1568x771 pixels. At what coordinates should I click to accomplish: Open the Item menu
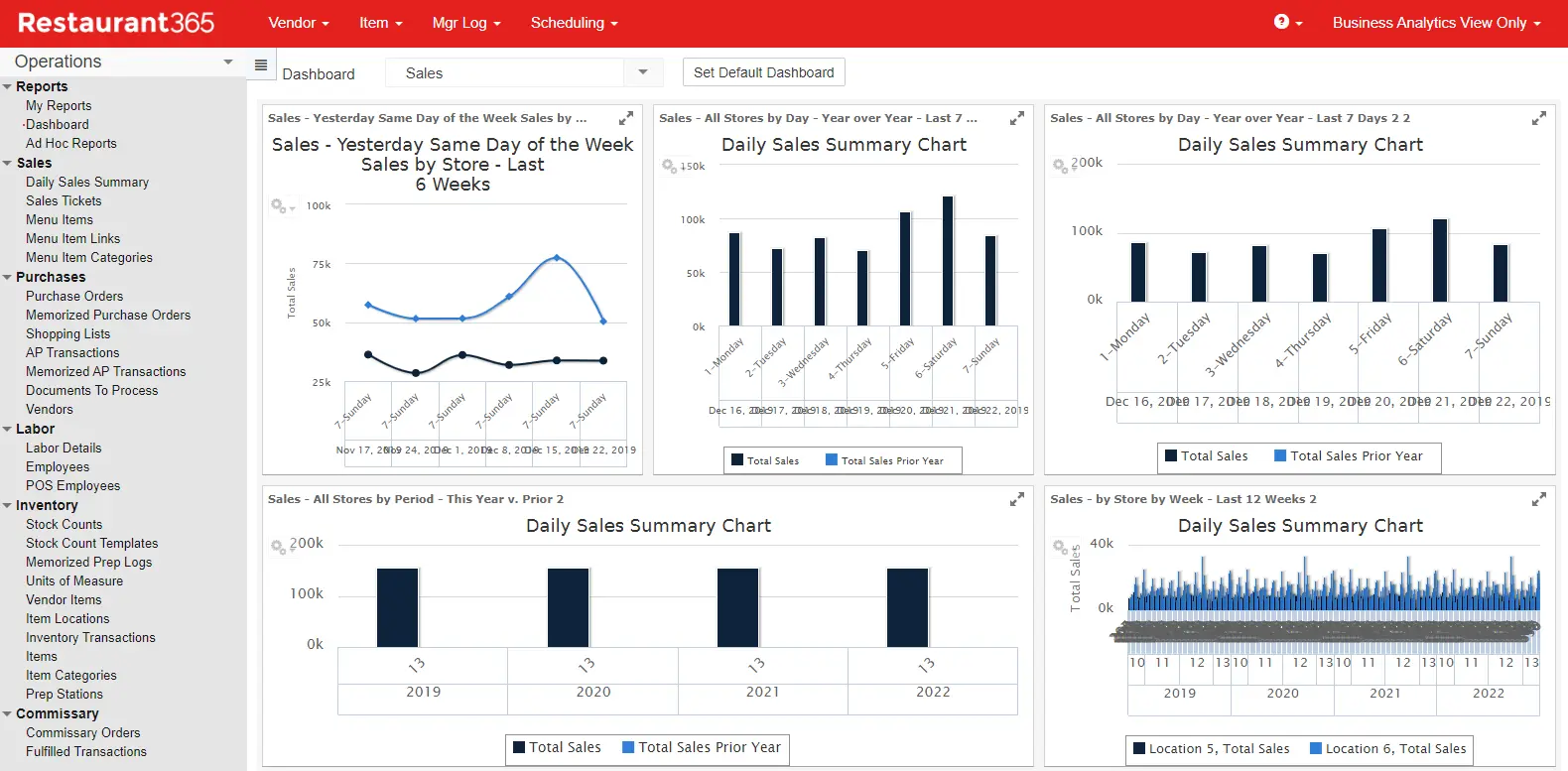(x=380, y=23)
